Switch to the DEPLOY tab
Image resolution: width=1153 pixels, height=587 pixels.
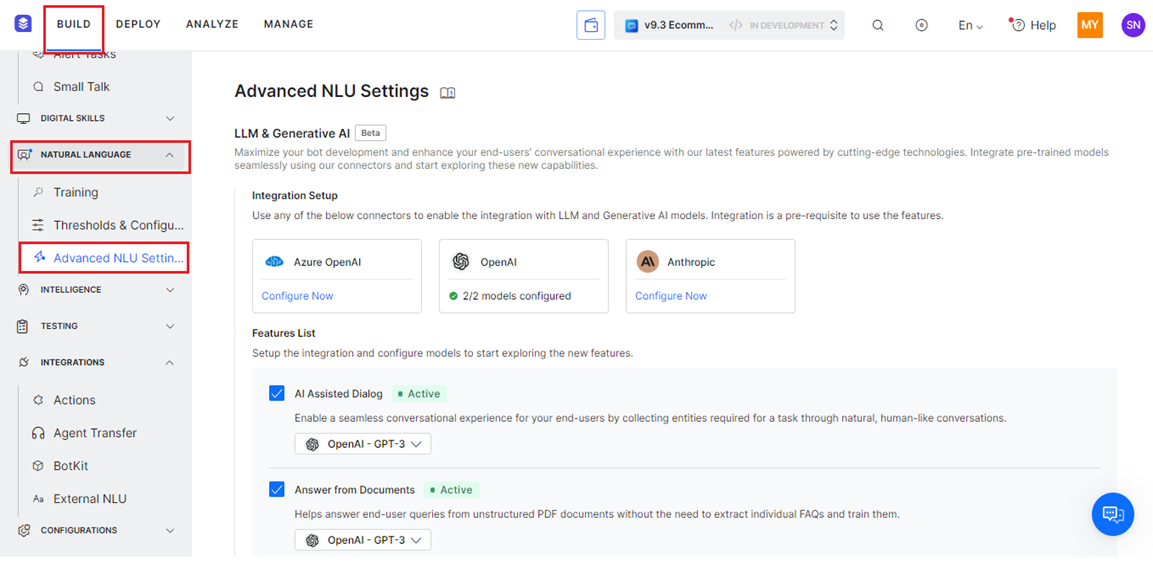(x=138, y=23)
